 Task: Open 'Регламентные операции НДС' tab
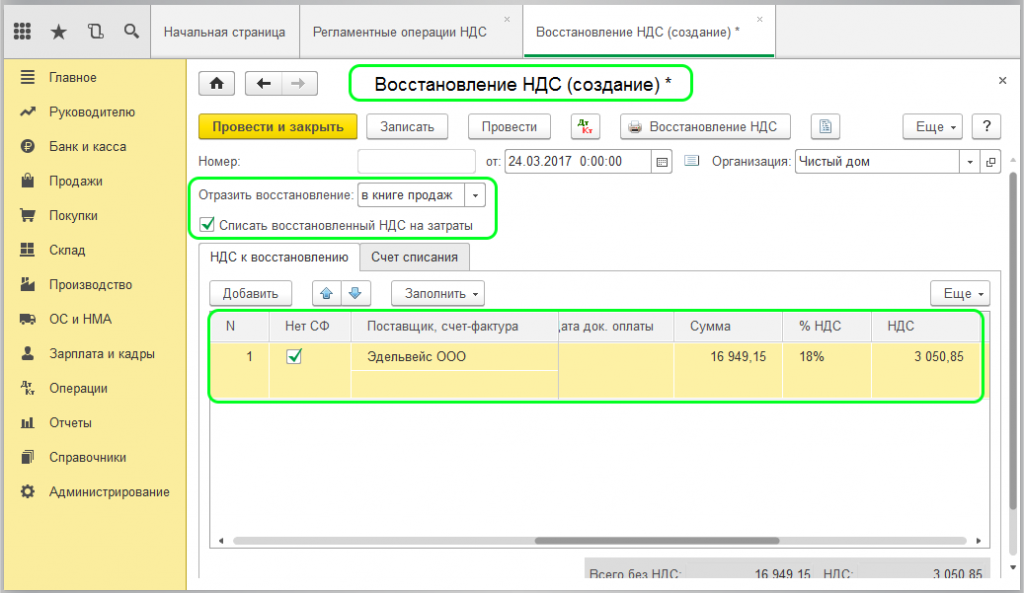400,32
